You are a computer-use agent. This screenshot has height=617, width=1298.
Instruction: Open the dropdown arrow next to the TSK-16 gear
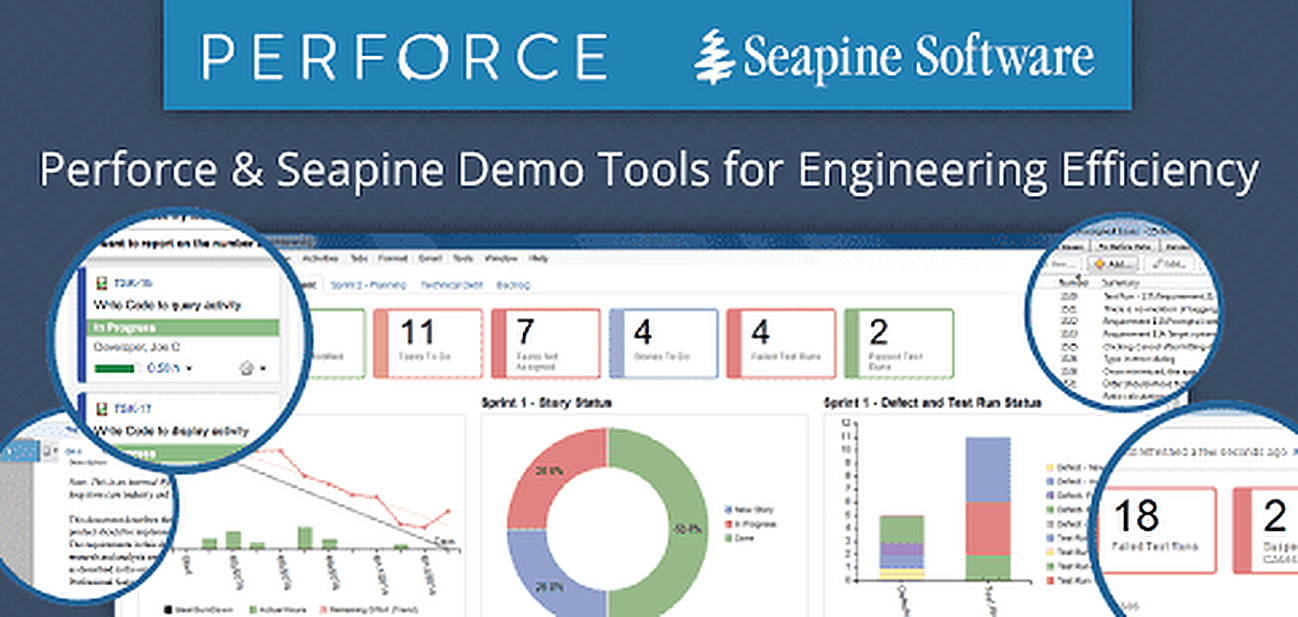tap(263, 369)
